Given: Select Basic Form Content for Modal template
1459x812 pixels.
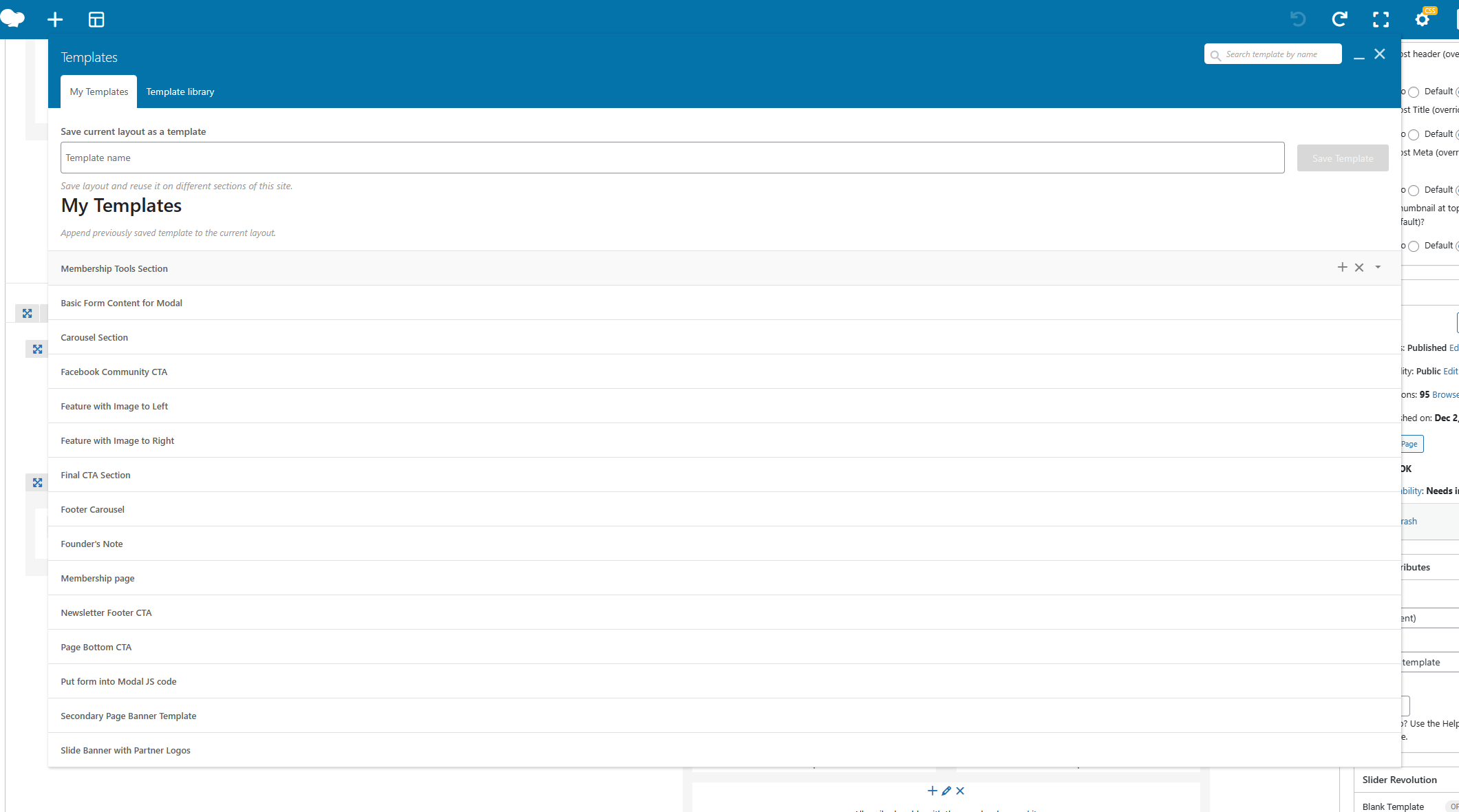Looking at the screenshot, I should click(725, 303).
